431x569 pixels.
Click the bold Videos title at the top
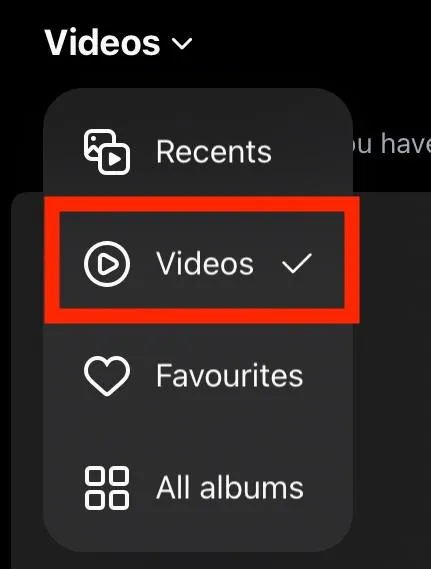(102, 43)
